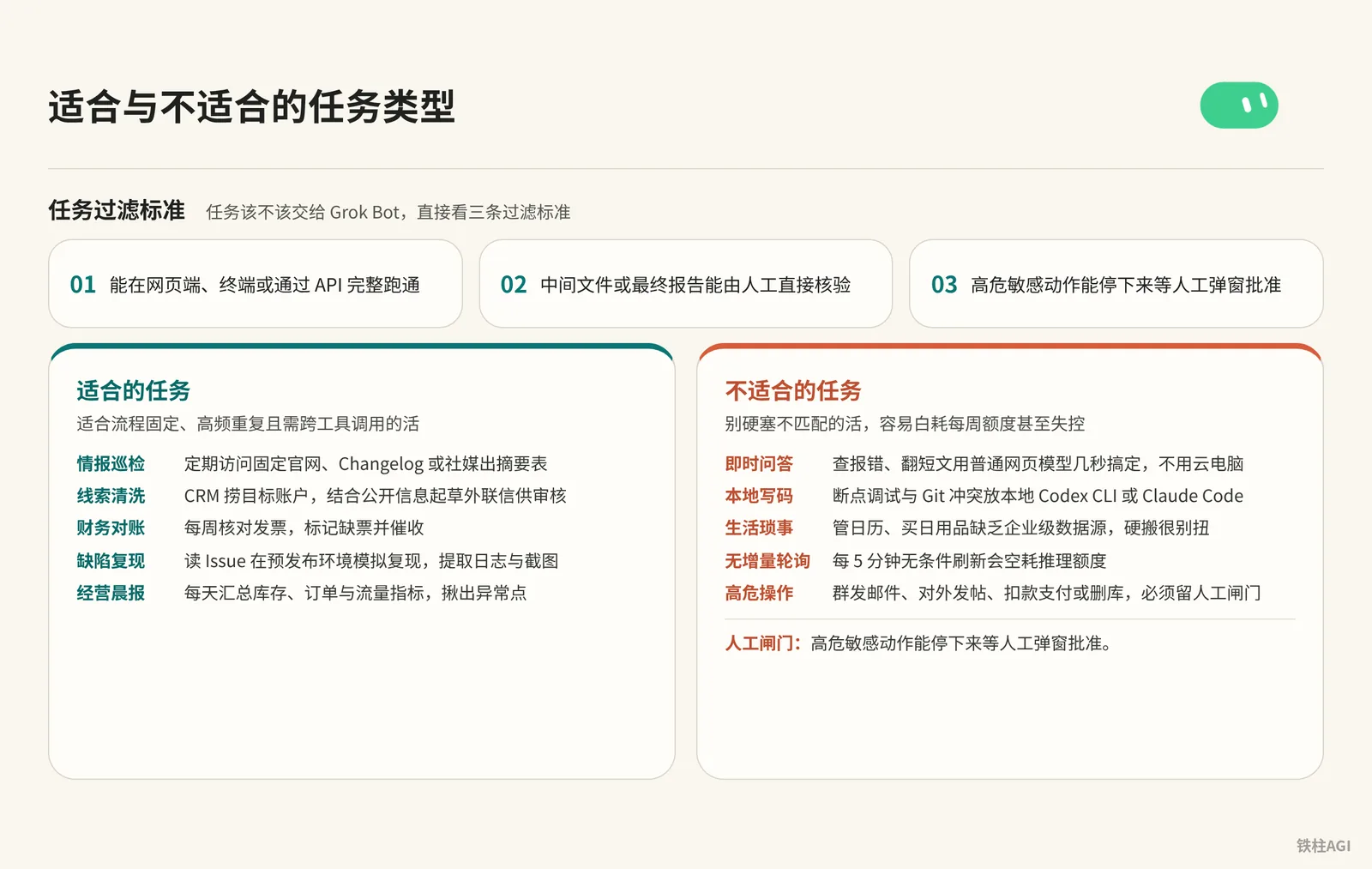Click the green mascot logo icon
The width and height of the screenshot is (1372, 869).
coord(1239,106)
